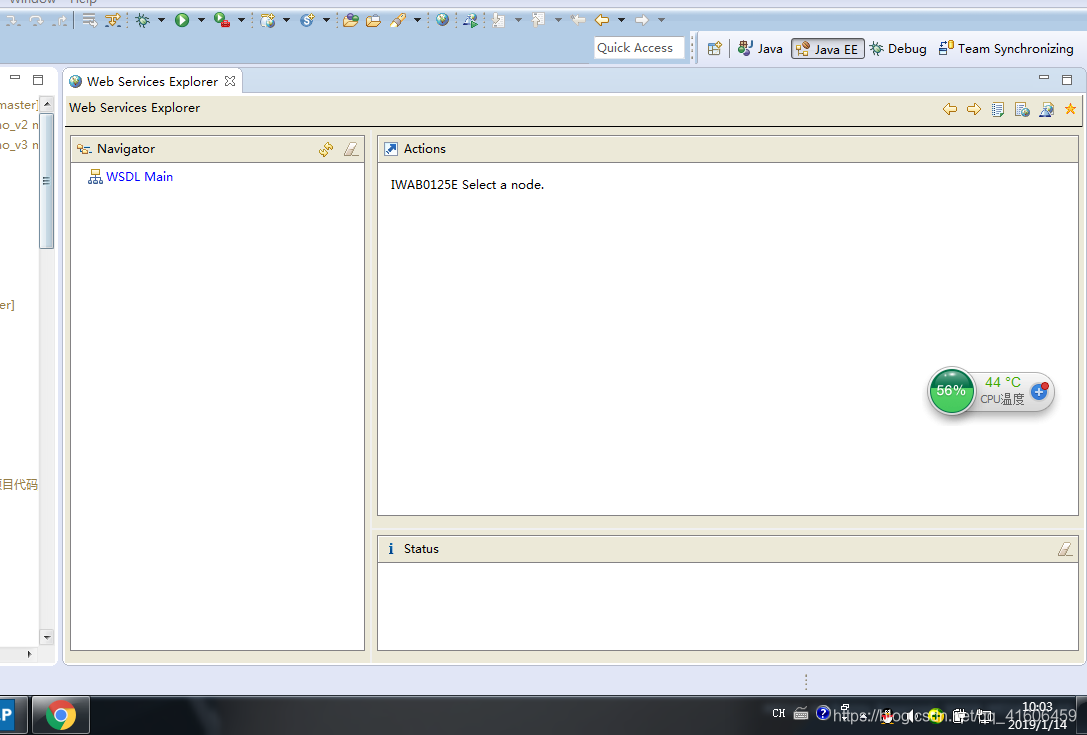Click the left panel scroll down arrow
This screenshot has width=1087, height=735.
click(46, 637)
